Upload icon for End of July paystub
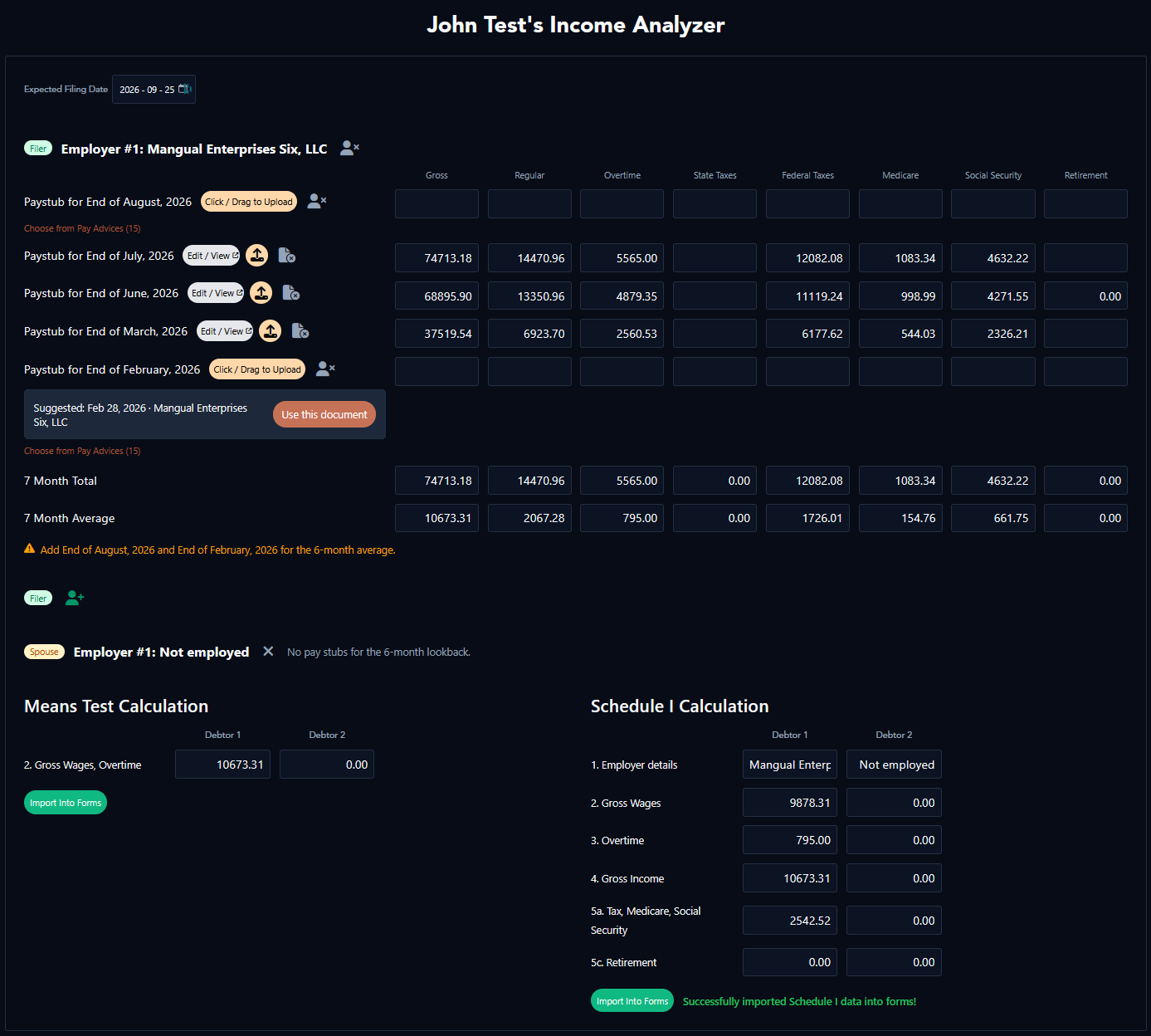This screenshot has height=1036, width=1151. pyautogui.click(x=257, y=256)
